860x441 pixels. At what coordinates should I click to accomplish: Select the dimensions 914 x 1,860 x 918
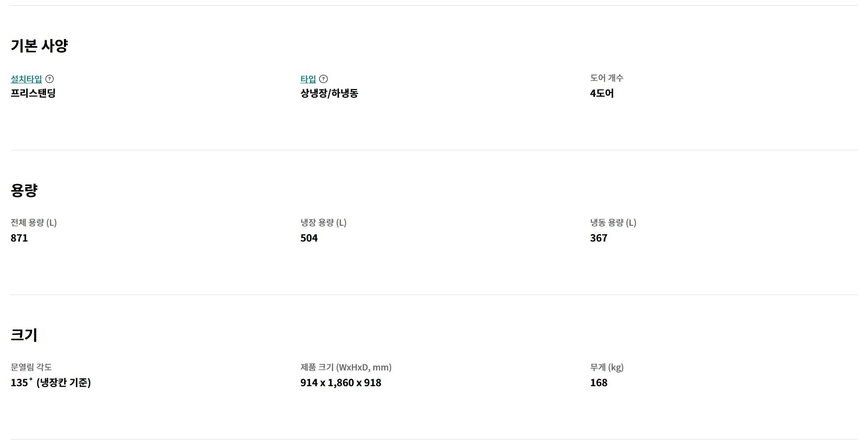coord(341,382)
